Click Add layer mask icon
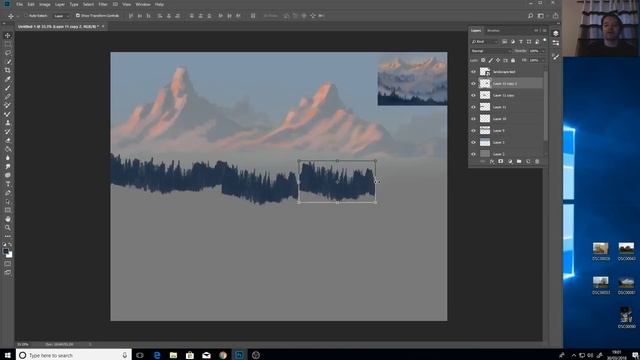 click(501, 162)
